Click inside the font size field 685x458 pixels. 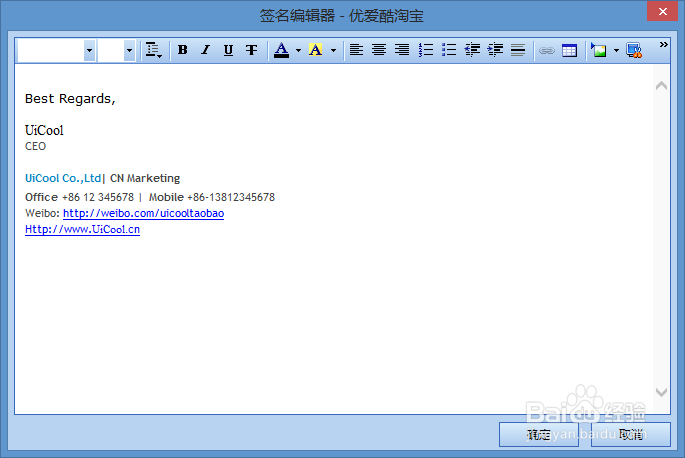pyautogui.click(x=111, y=50)
